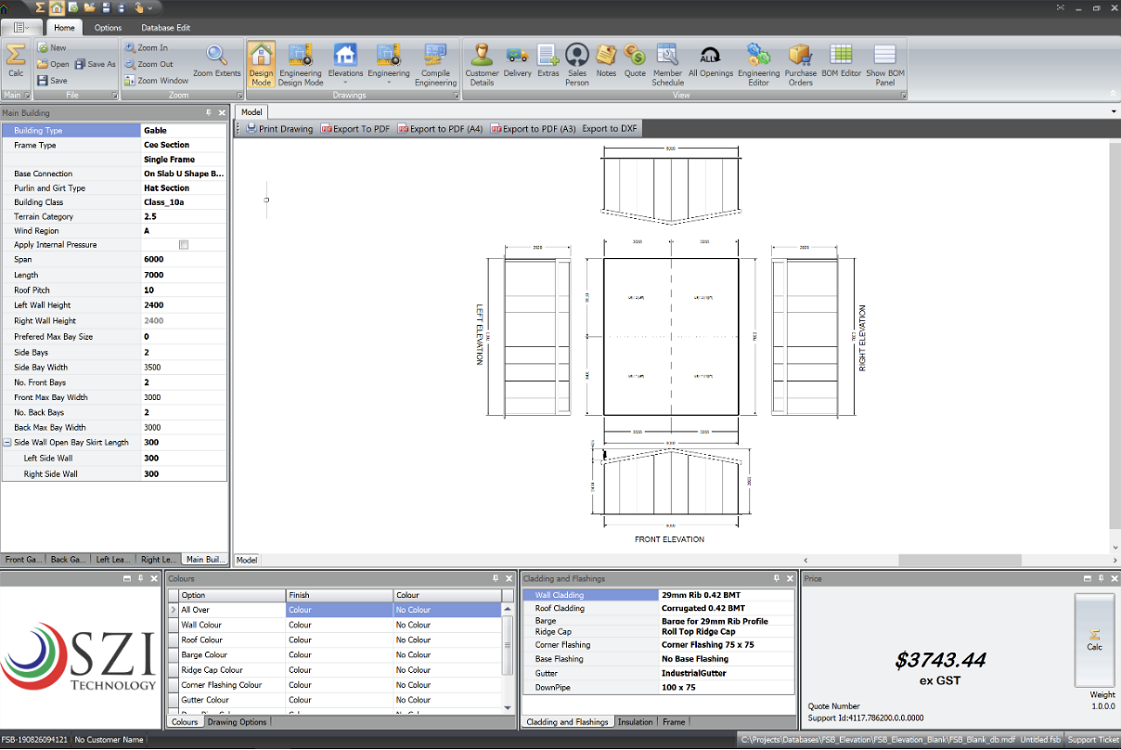Screen dimensions: 1121x750
Task: Pin the Main Building panel
Action: (x=208, y=112)
